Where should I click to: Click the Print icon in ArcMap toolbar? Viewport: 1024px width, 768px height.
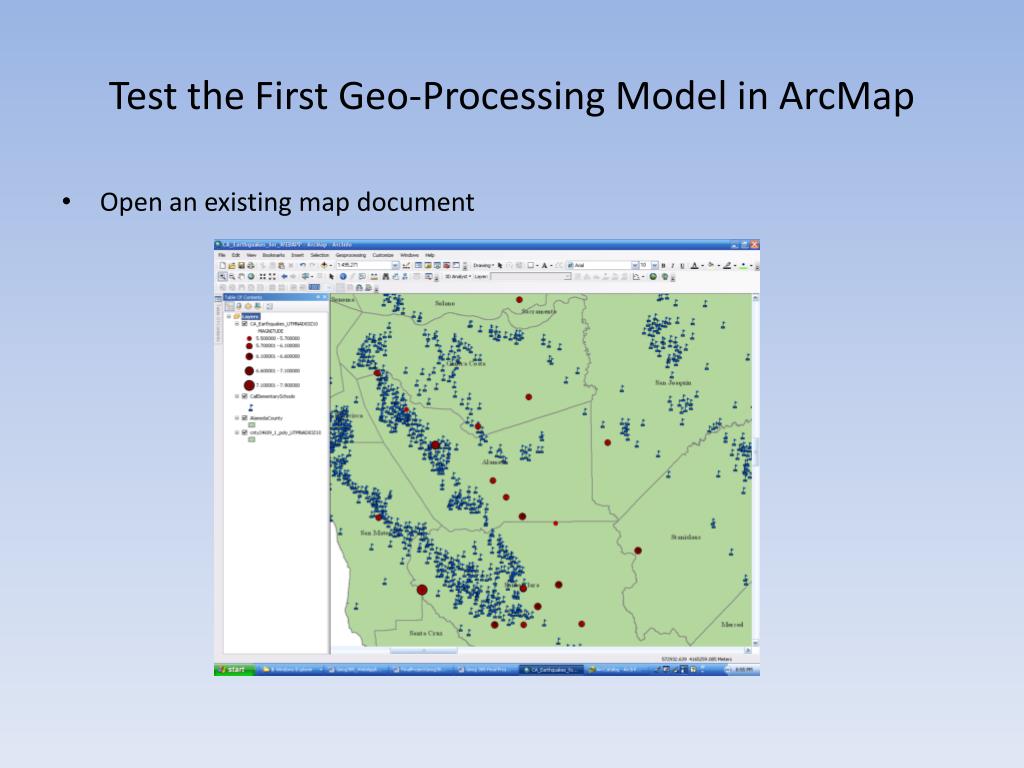251,266
